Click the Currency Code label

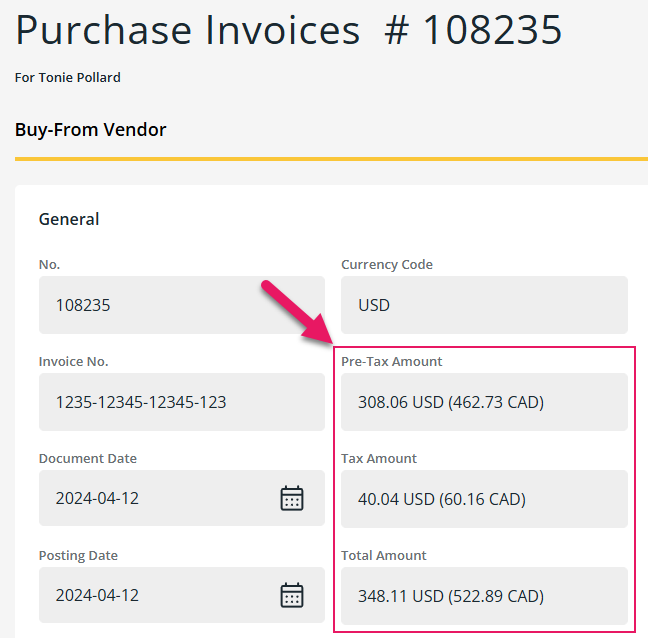click(x=387, y=264)
